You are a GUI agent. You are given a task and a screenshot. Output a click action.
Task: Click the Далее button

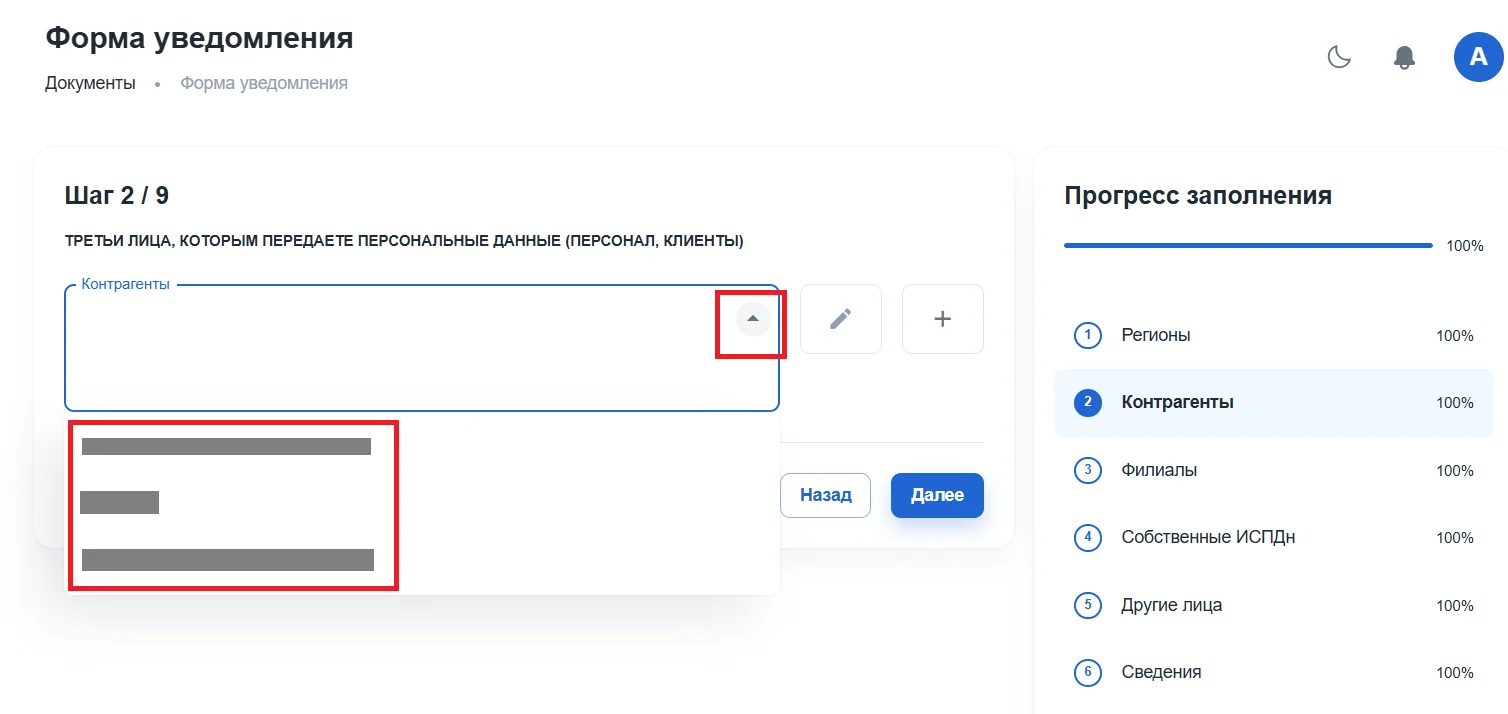(x=937, y=495)
